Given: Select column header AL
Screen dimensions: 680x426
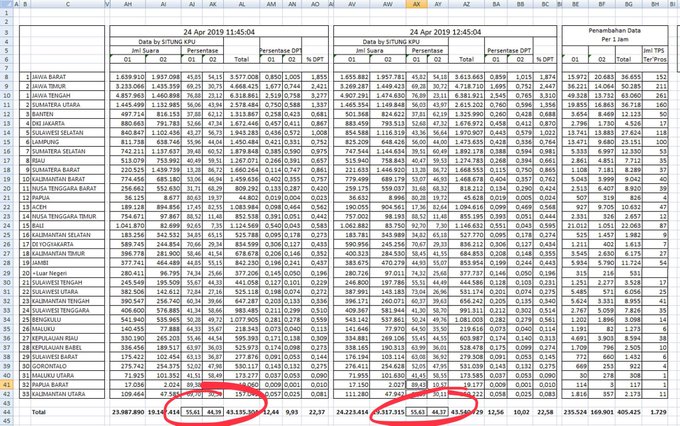Looking at the screenshot, I should tap(242, 4).
